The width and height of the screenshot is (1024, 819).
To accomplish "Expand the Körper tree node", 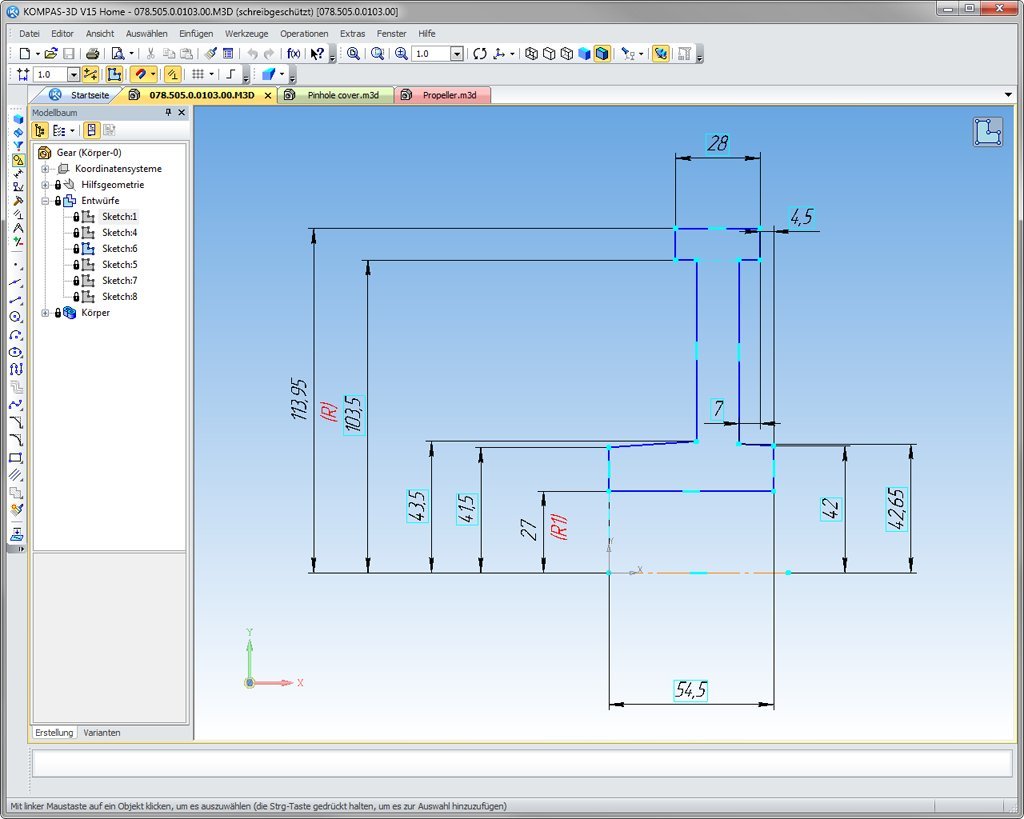I will click(x=45, y=313).
